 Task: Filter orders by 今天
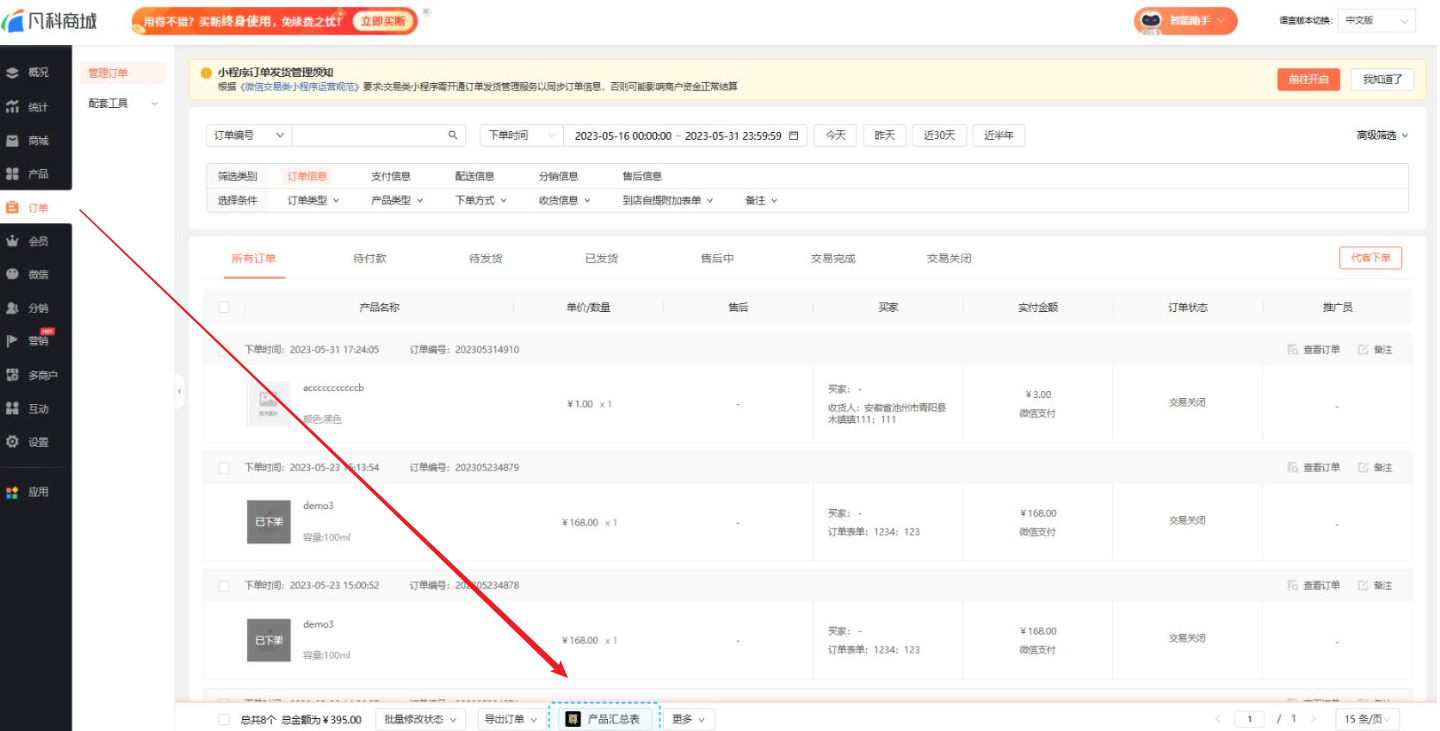836,135
